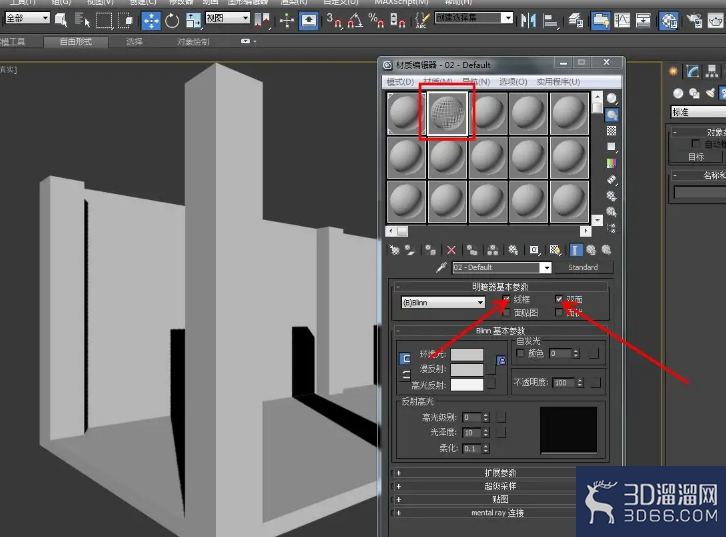Select the first material sample slot
726x537 pixels.
[x=406, y=113]
